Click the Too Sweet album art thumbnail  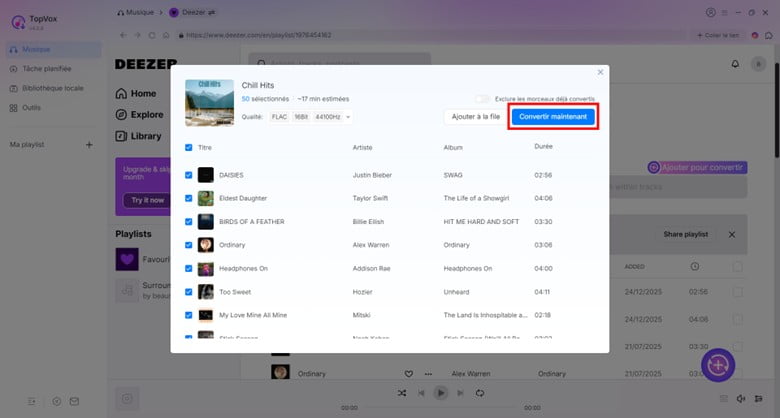205,292
